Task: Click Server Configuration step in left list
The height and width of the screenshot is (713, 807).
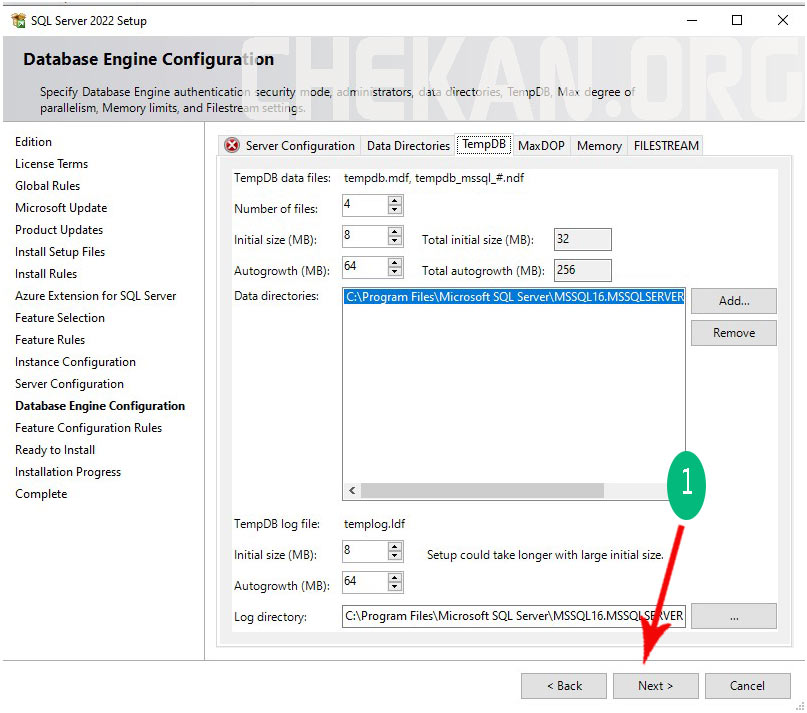Action: point(69,384)
